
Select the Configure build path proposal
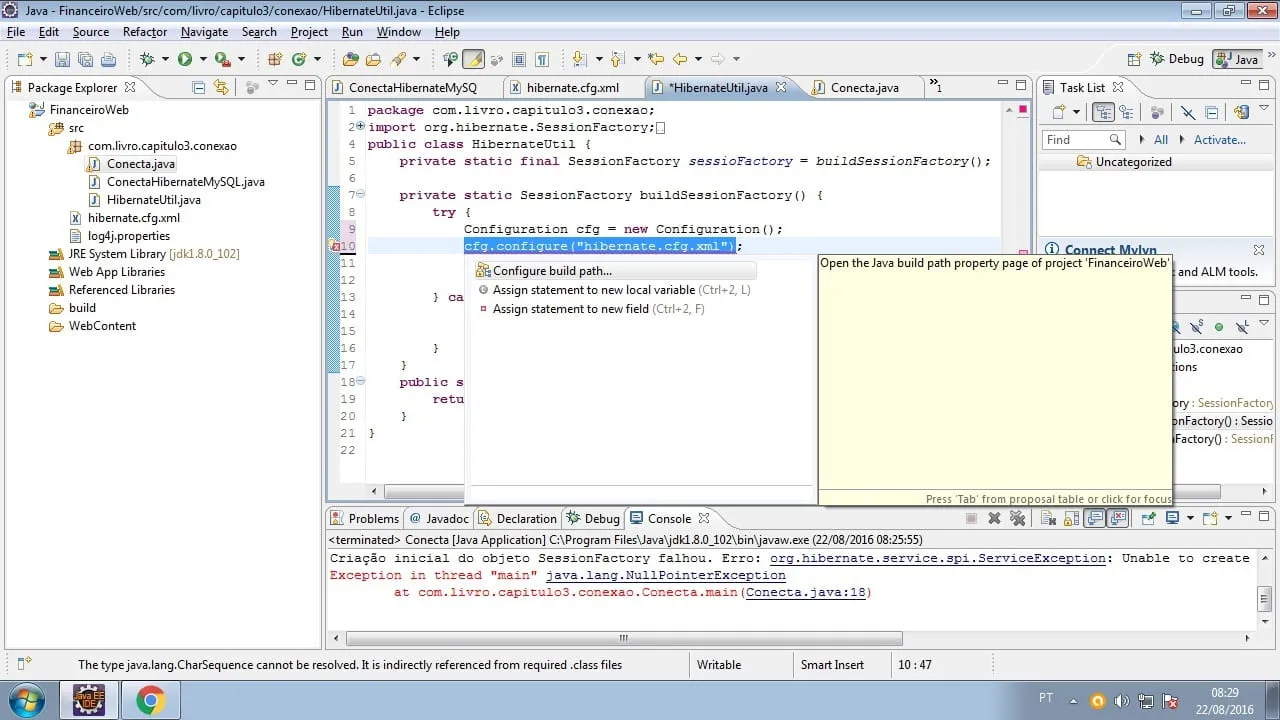pos(552,271)
